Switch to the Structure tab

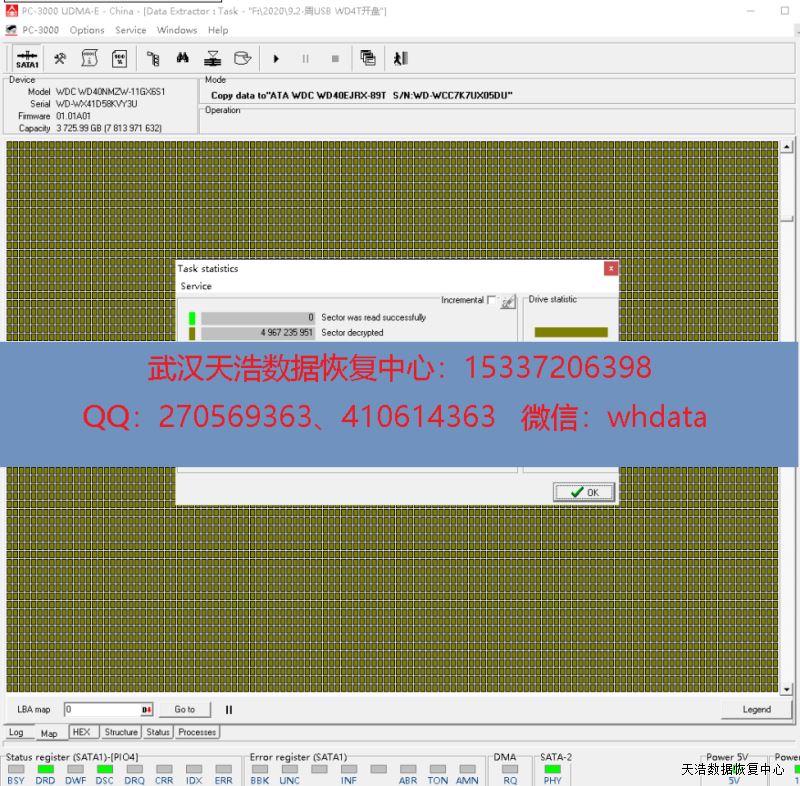(121, 732)
